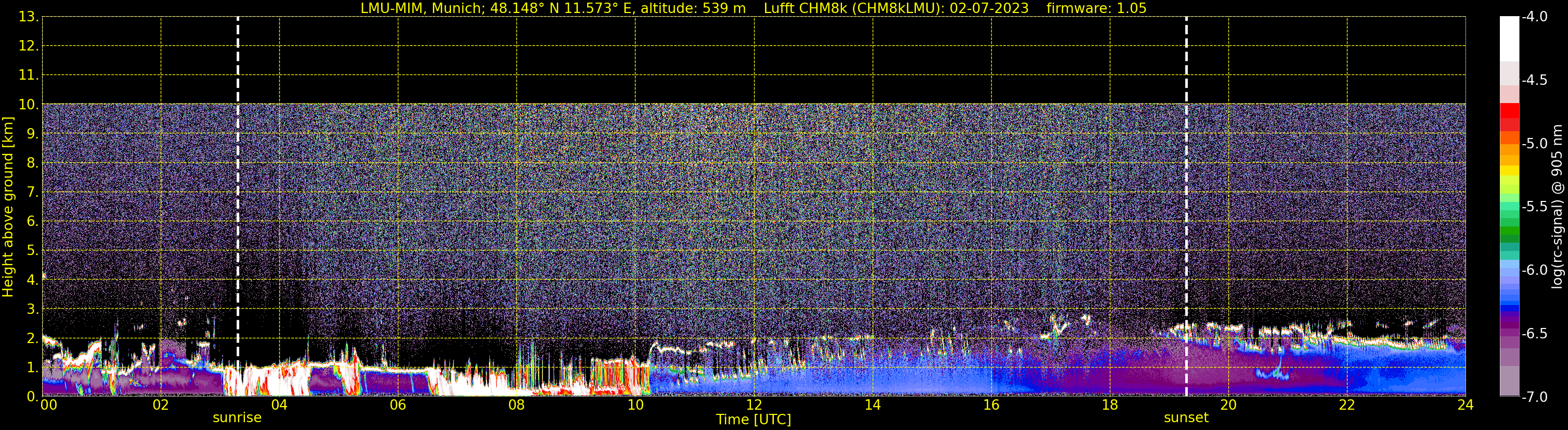Click the colorbar tick label '-4.5'
This screenshot has width=1568, height=430.
pos(1534,80)
